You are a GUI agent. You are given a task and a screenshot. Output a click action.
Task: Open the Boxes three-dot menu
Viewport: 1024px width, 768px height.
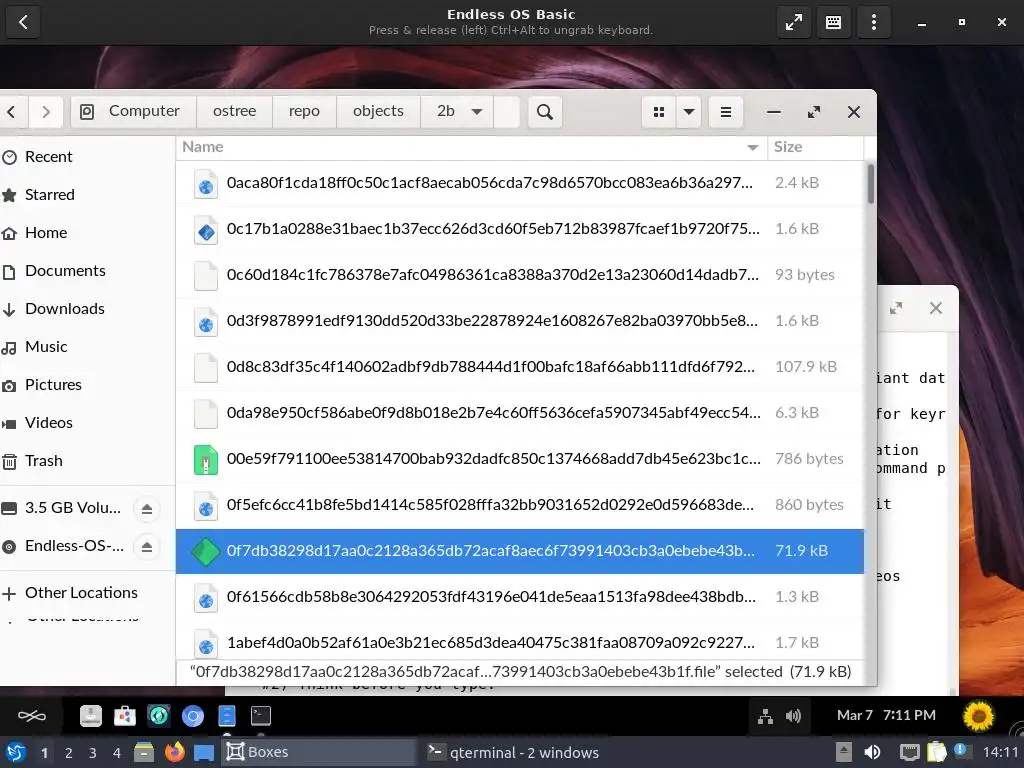[x=874, y=22]
